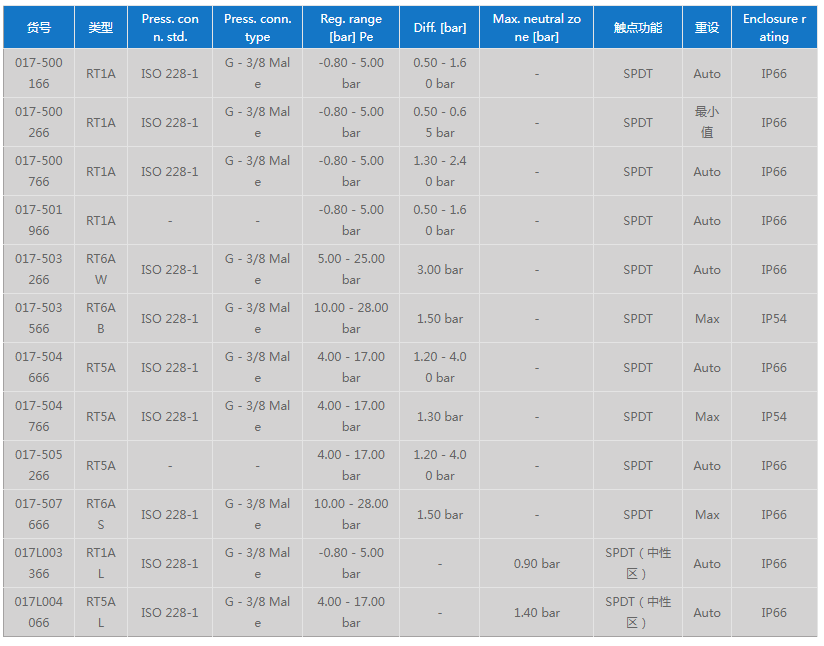
Task: Click the 最小值 reset cell
Action: tap(707, 122)
